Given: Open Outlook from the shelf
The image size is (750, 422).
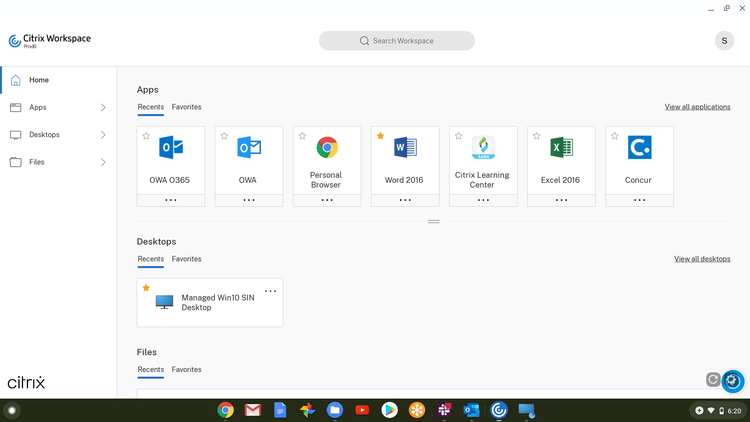Looking at the screenshot, I should click(x=472, y=410).
